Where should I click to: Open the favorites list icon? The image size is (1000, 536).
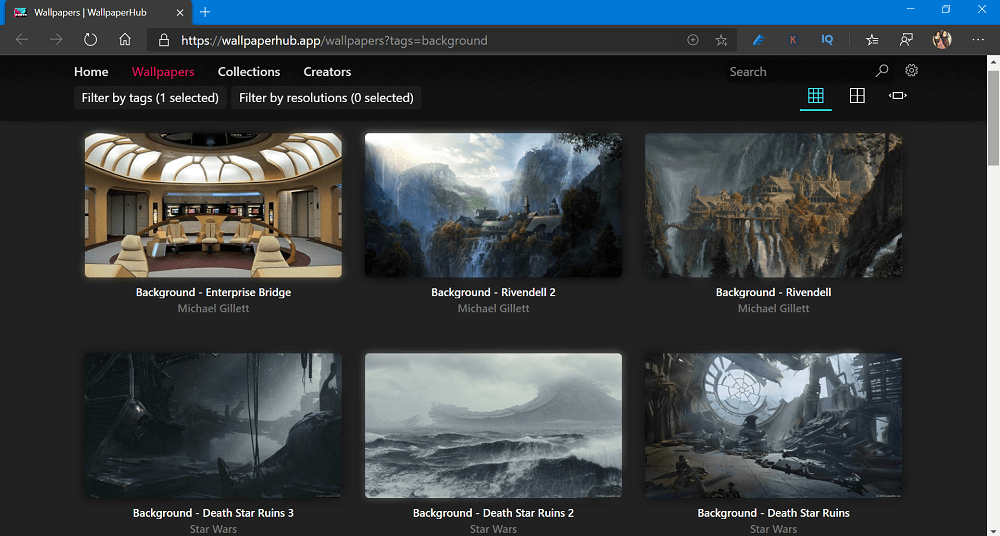pos(872,40)
